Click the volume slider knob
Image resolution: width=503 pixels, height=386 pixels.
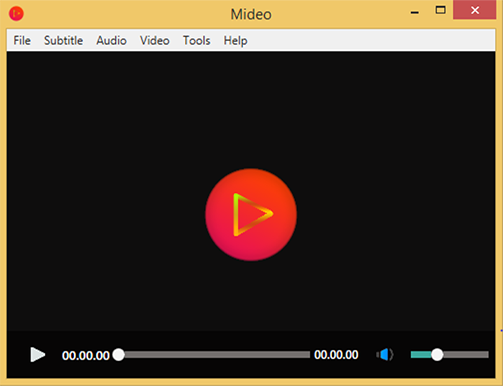point(437,355)
